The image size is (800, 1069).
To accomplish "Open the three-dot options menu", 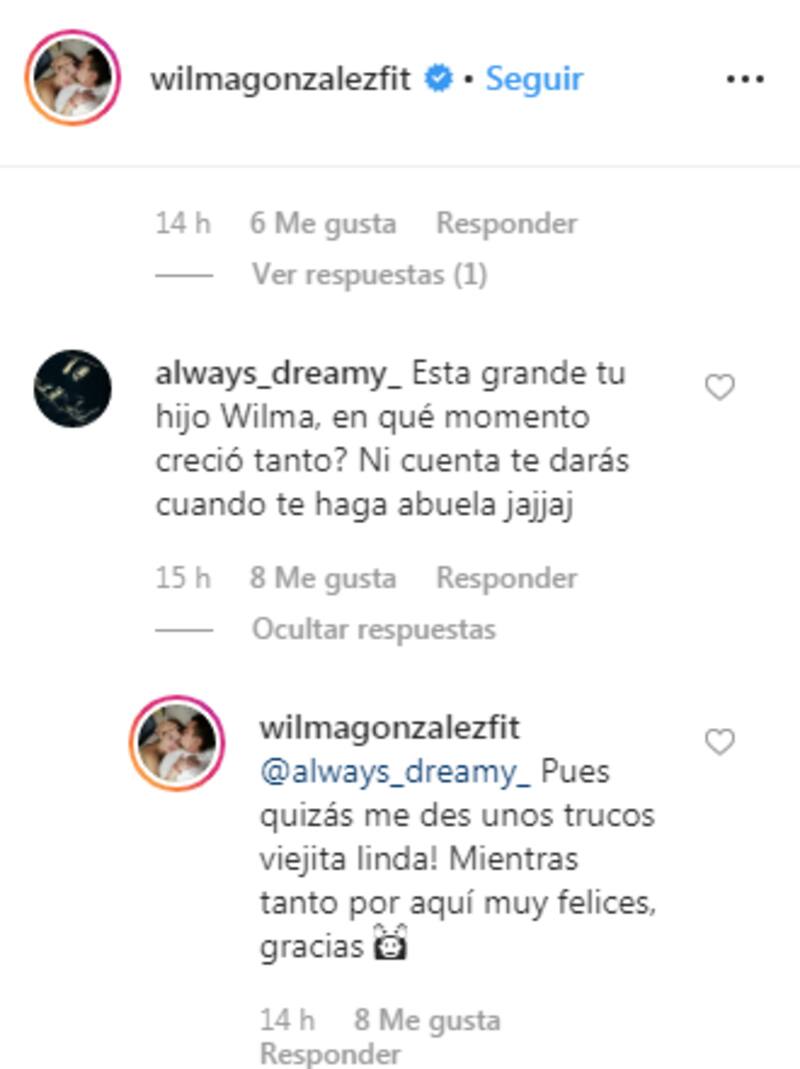I will pos(745,79).
